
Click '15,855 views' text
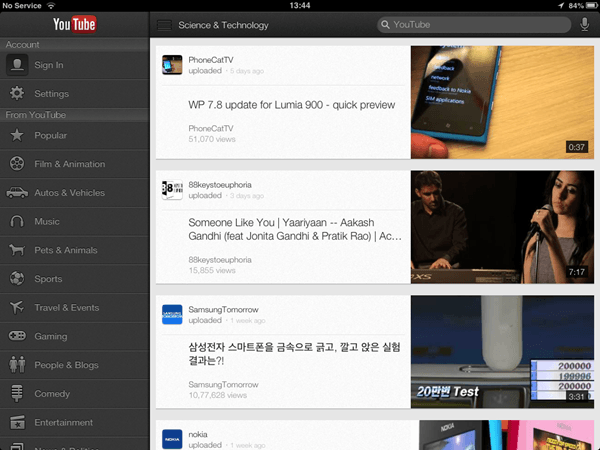coord(212,271)
